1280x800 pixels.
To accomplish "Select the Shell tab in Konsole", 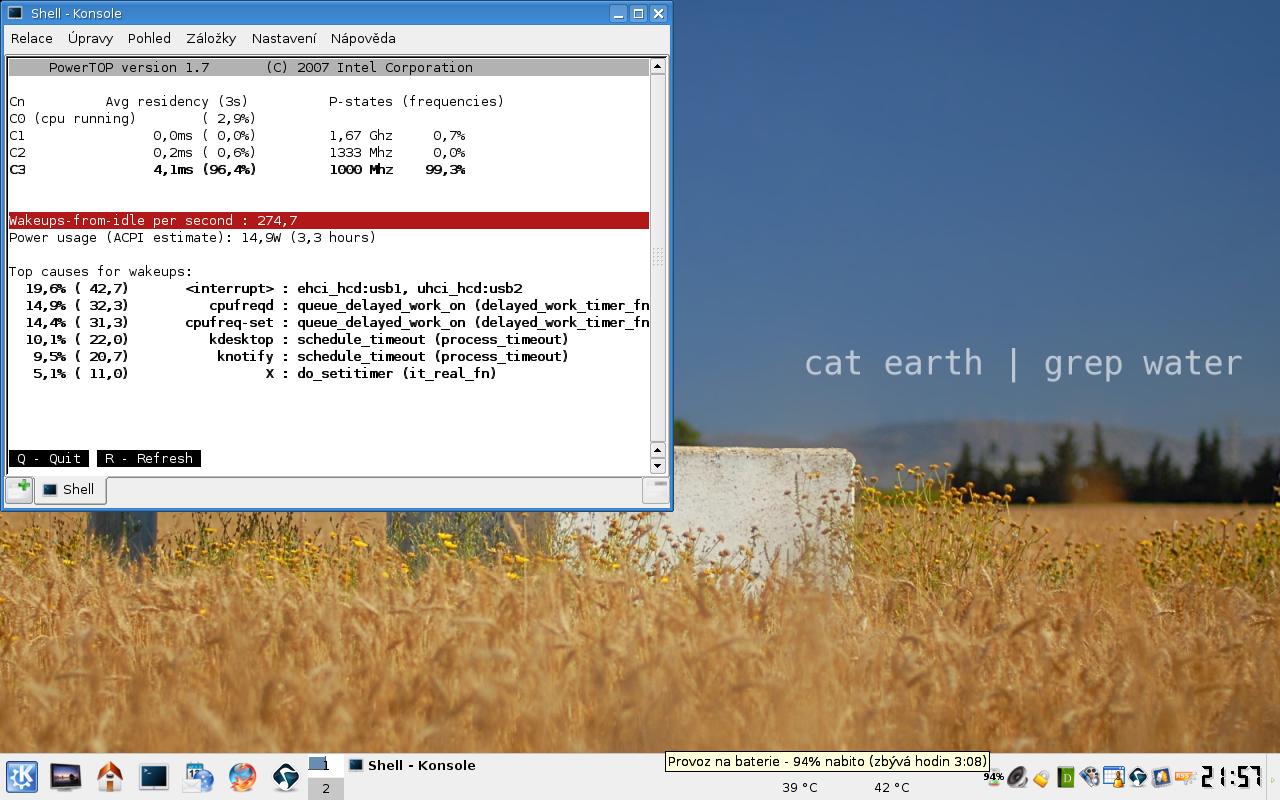I will click(x=70, y=489).
